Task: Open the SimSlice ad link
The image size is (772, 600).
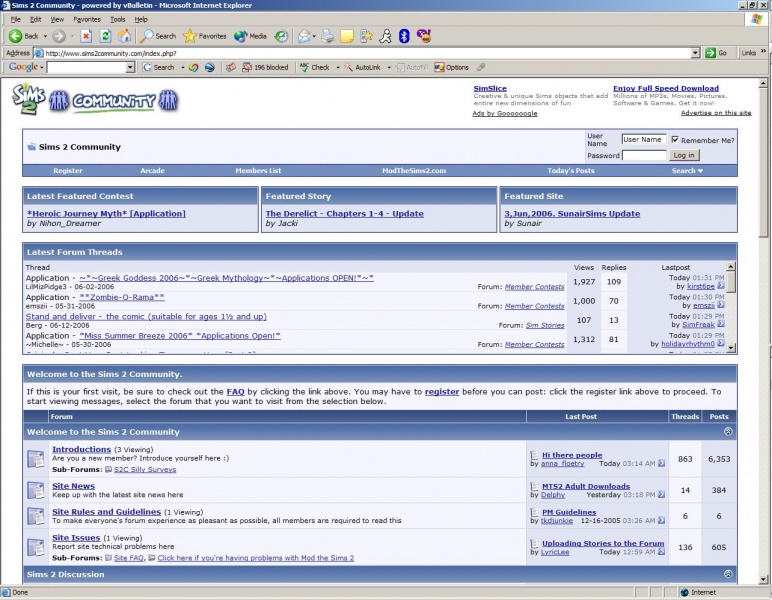Action: [x=490, y=88]
